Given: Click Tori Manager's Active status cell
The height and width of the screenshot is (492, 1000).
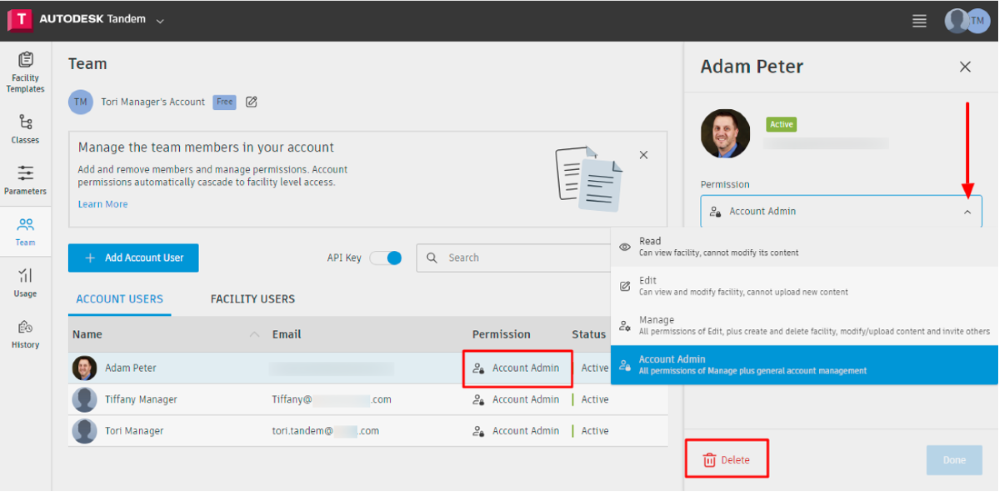Looking at the screenshot, I should coord(591,431).
